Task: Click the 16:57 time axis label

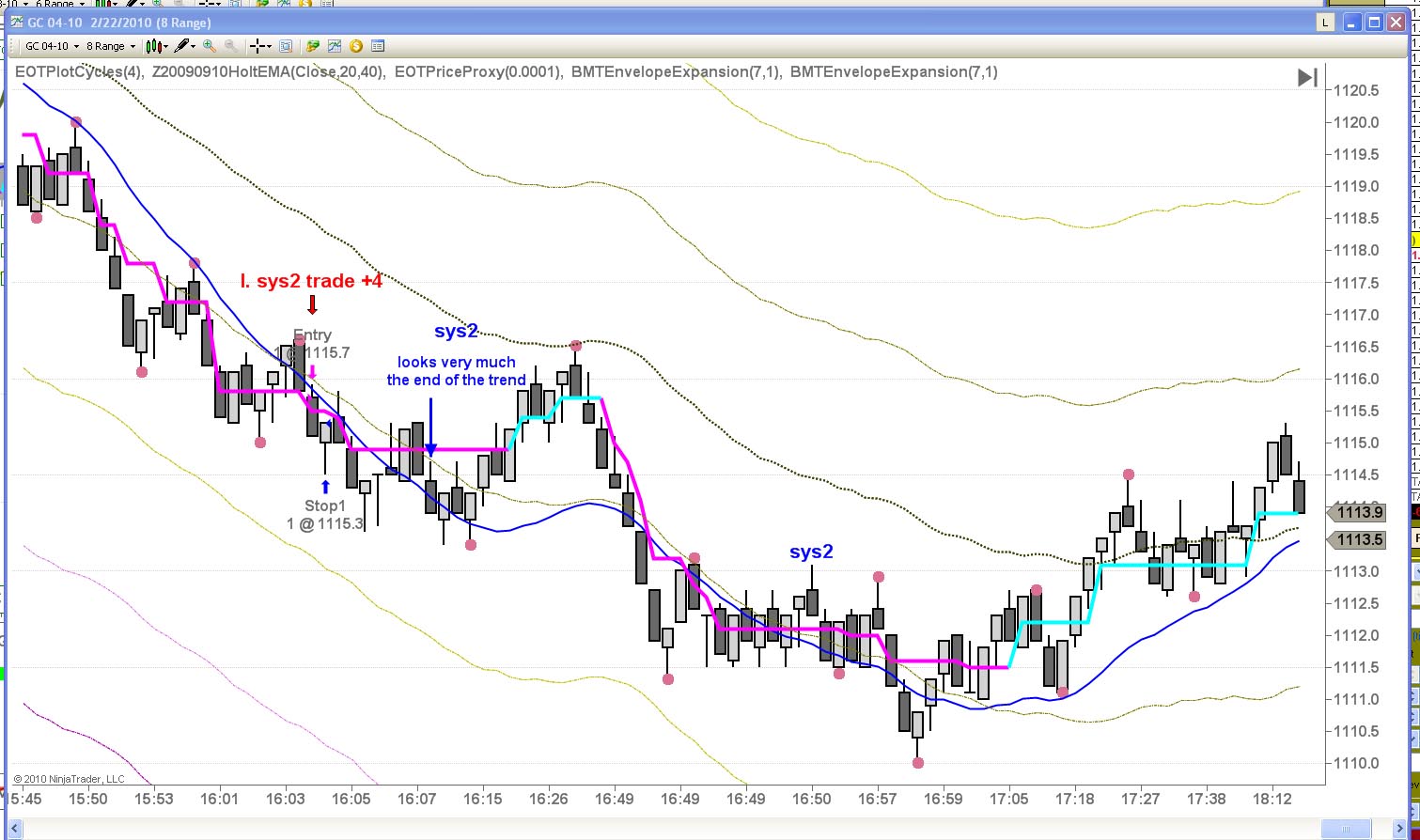Action: [878, 799]
